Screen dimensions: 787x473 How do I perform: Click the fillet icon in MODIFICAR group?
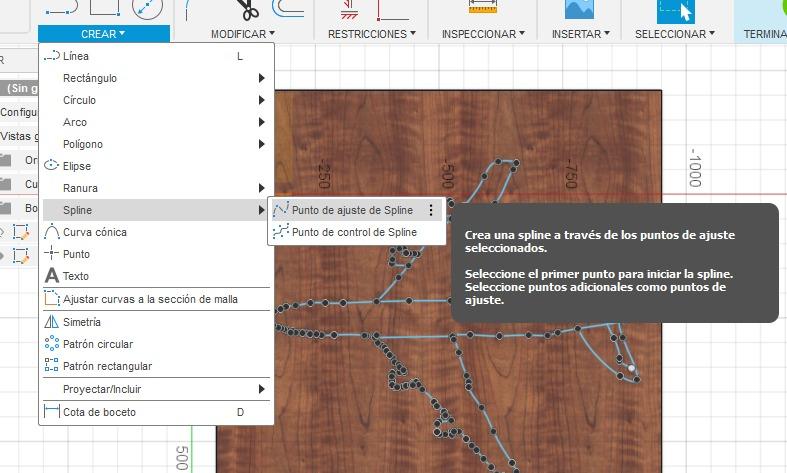click(188, 9)
